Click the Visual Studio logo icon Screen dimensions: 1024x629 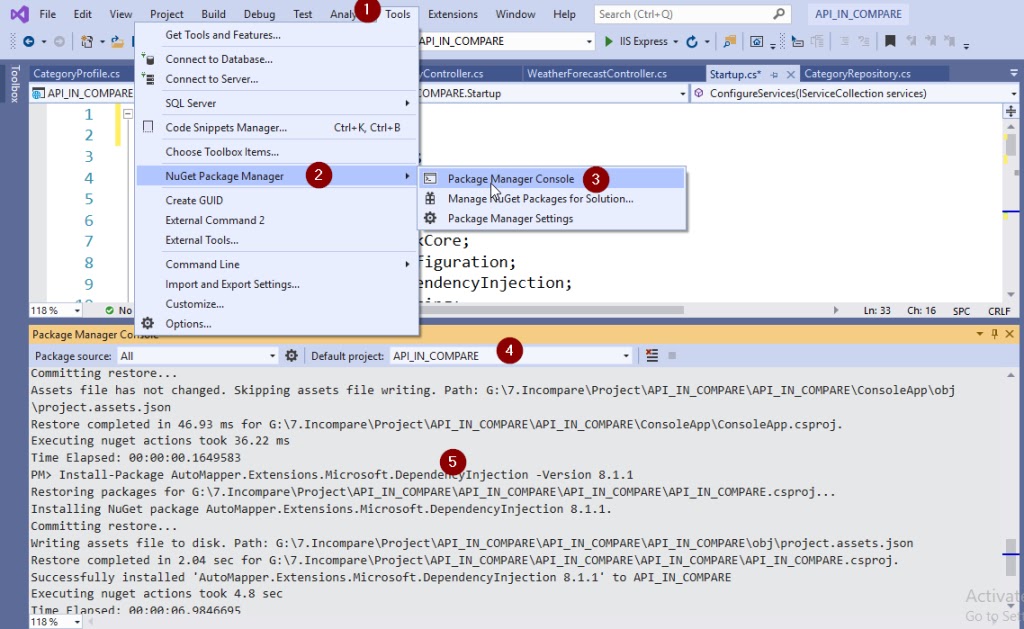pyautogui.click(x=20, y=14)
